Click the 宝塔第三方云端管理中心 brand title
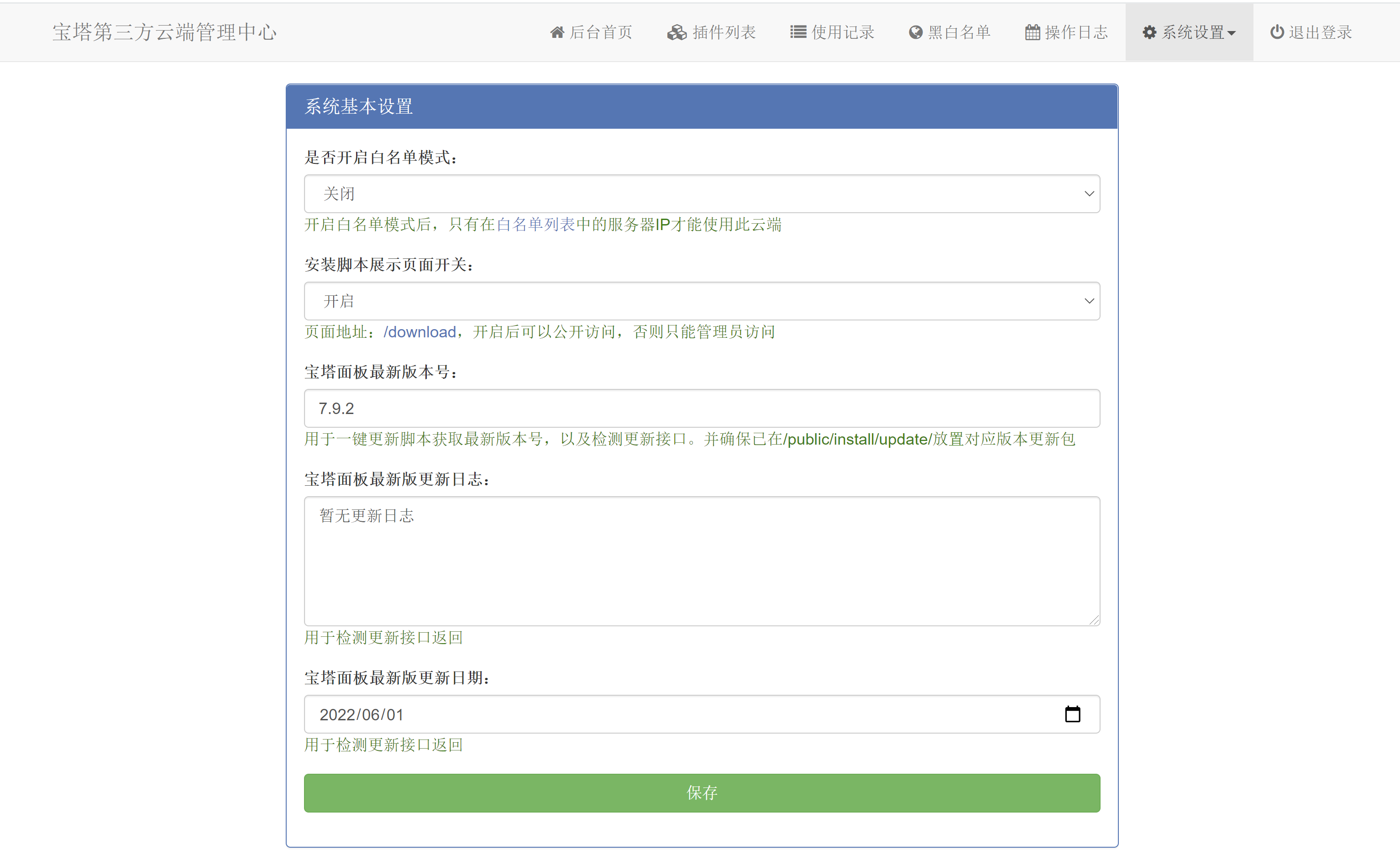 (165, 32)
